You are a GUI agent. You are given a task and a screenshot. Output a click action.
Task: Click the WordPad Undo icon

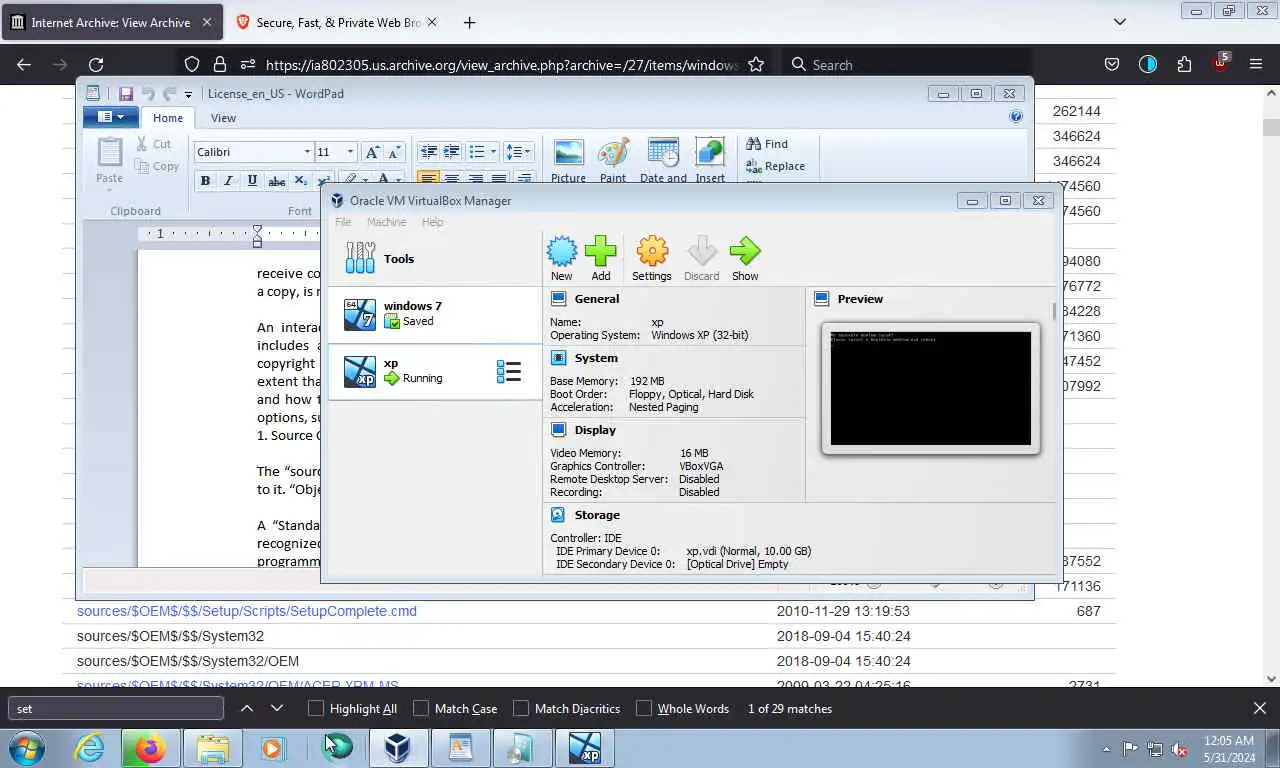[148, 94]
